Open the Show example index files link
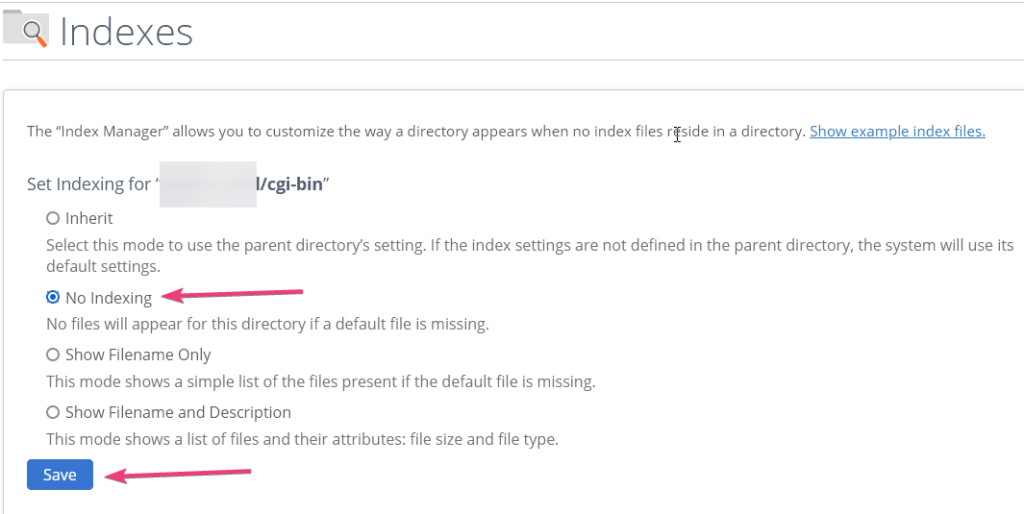 click(897, 131)
